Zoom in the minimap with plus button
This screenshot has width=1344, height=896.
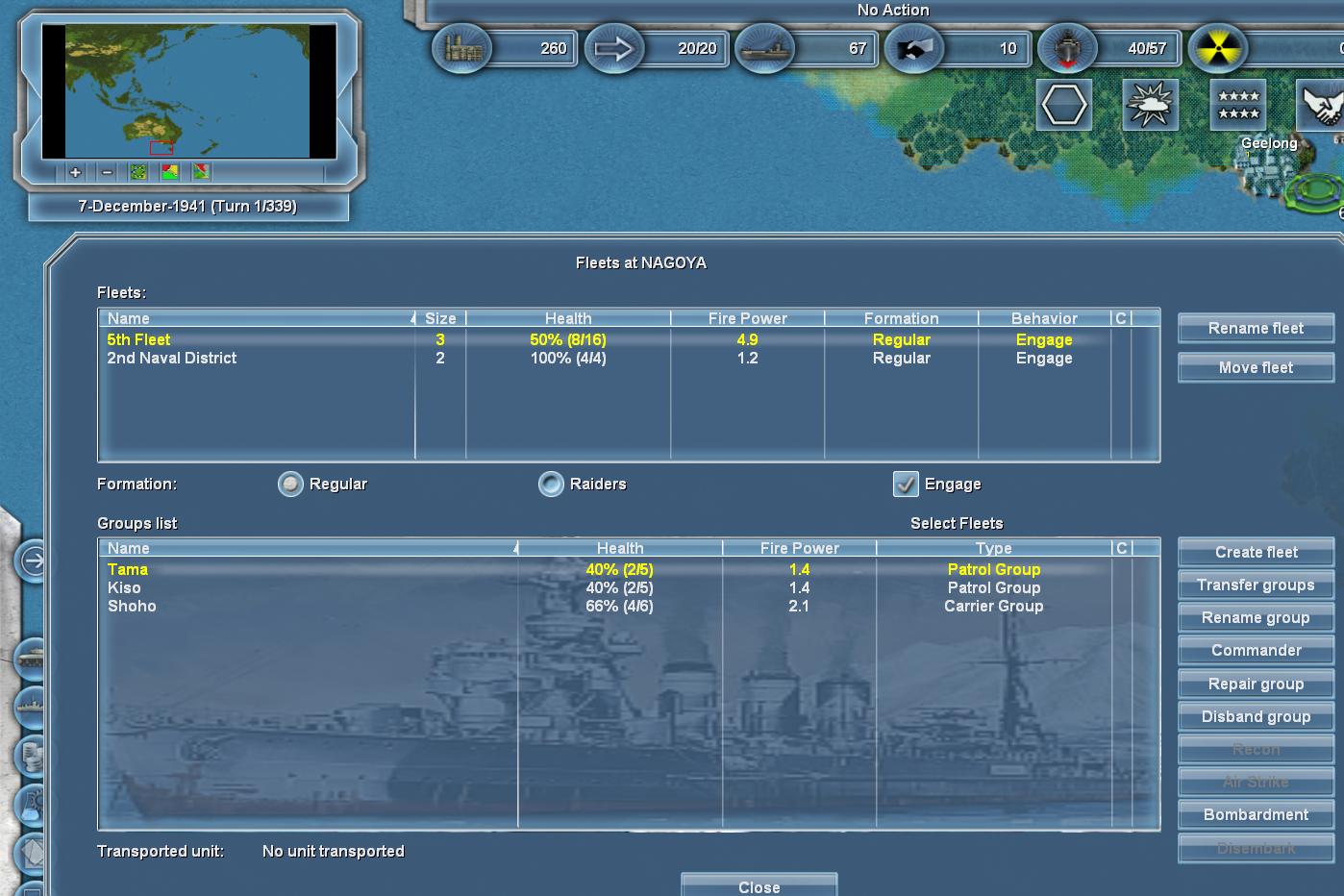pyautogui.click(x=75, y=172)
